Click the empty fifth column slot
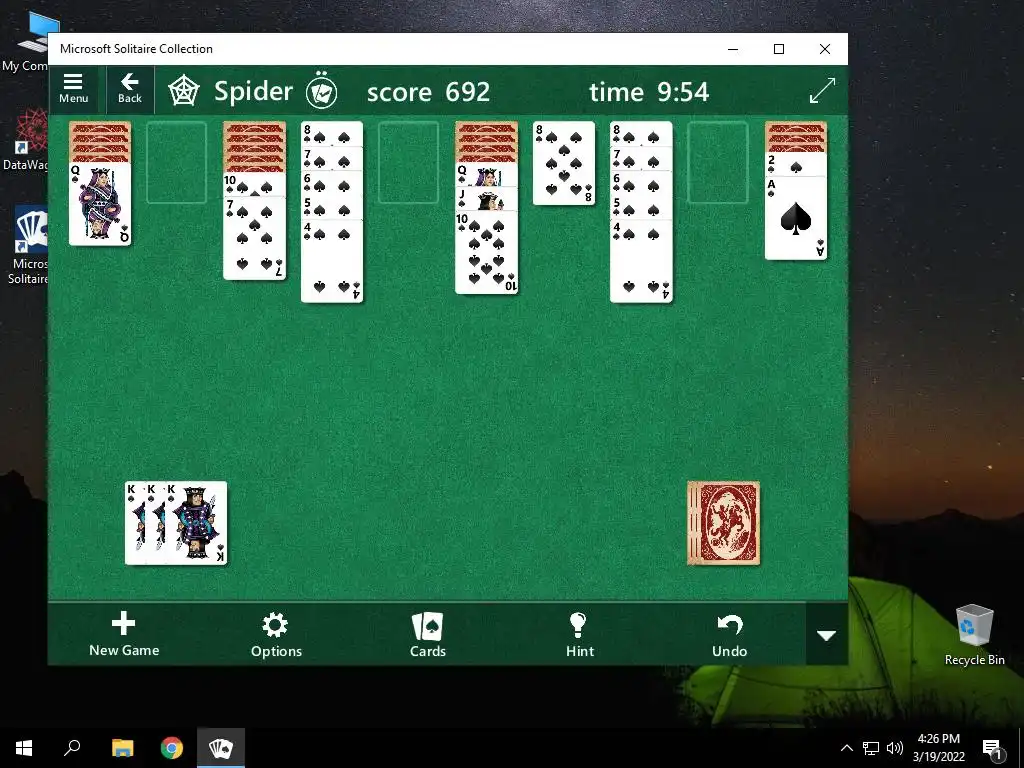The height and width of the screenshot is (768, 1024). click(408, 163)
